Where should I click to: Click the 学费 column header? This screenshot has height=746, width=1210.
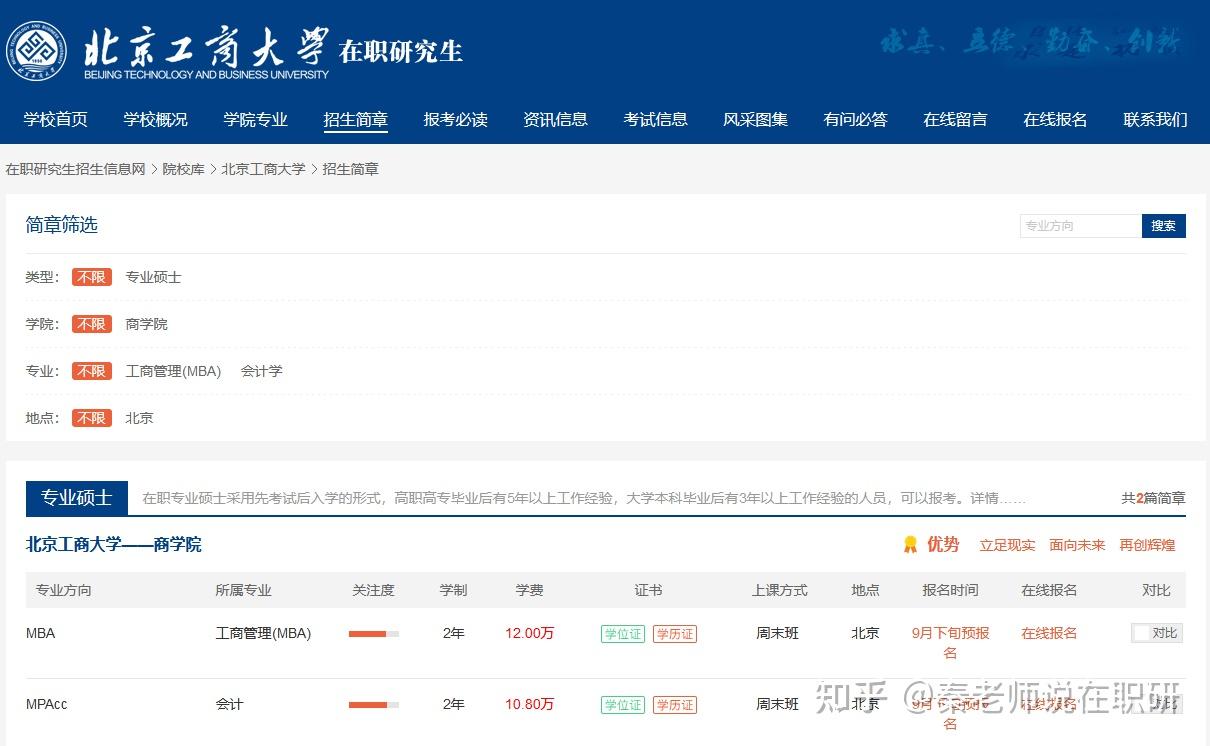pyautogui.click(x=530, y=591)
